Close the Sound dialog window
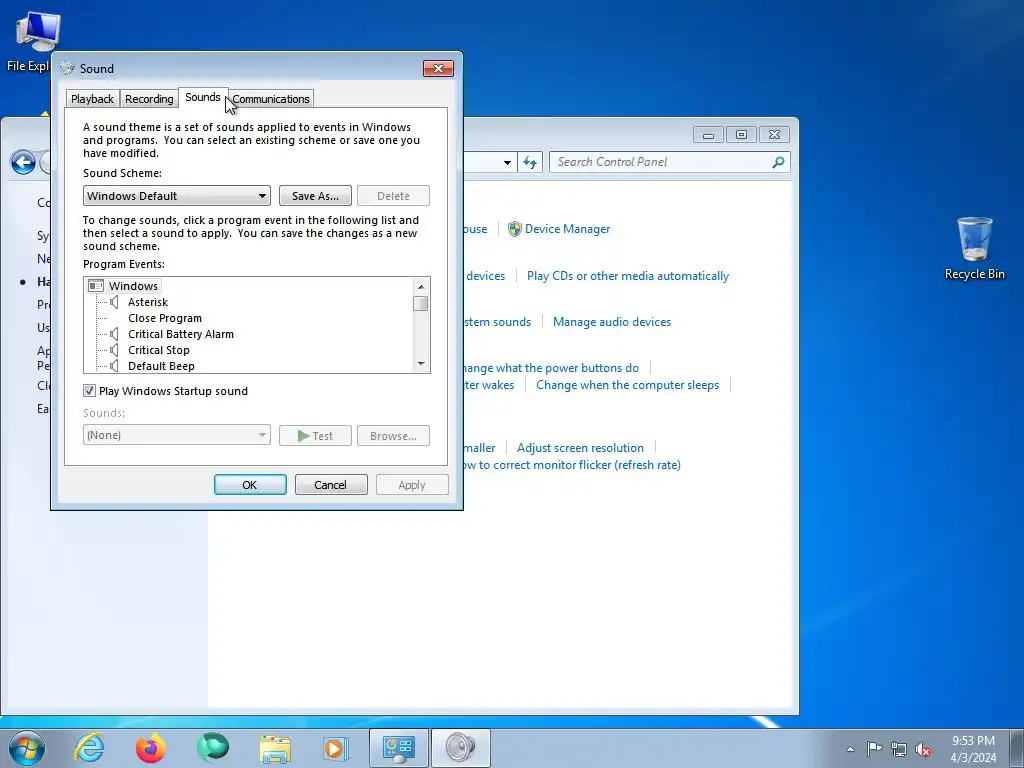 tap(438, 69)
